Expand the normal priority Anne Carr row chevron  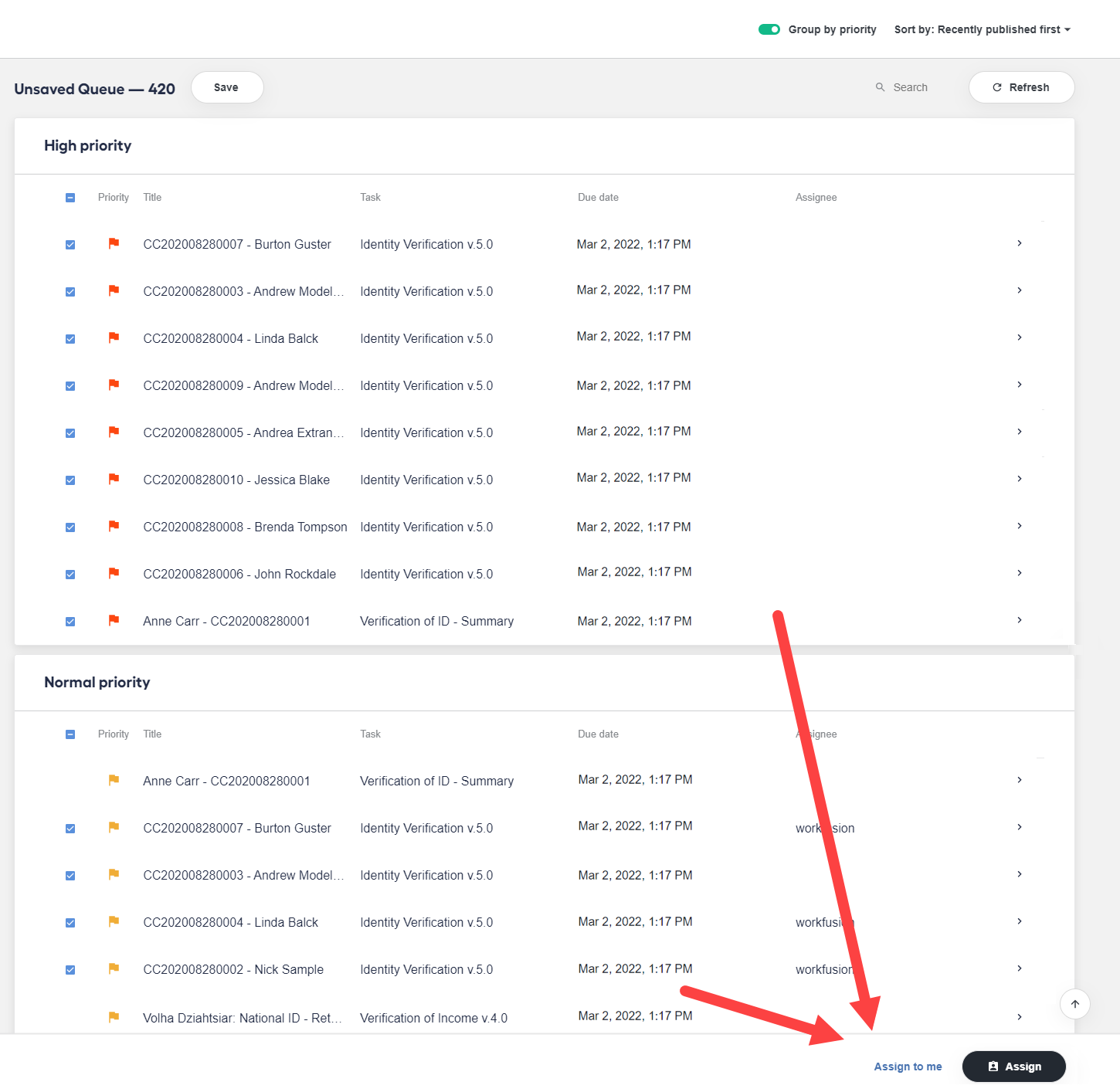(x=1020, y=780)
